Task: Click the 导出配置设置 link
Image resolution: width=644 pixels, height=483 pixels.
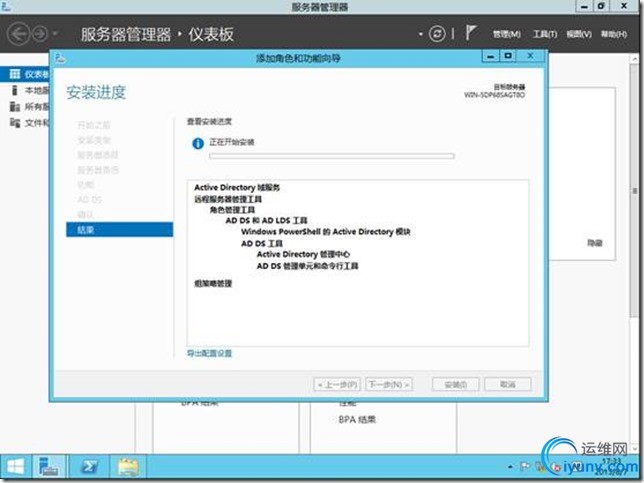Action: click(x=209, y=353)
